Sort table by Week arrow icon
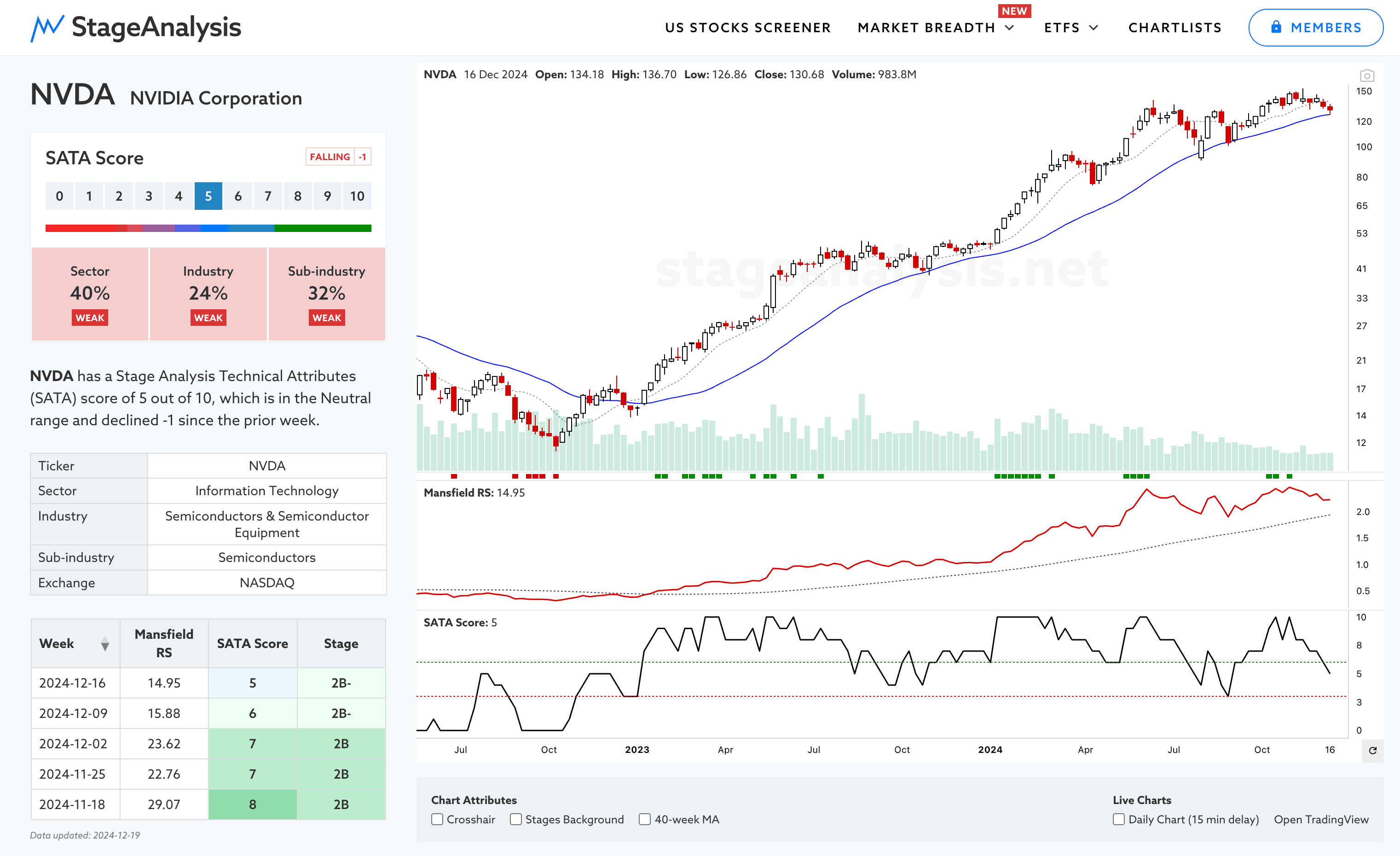This screenshot has height=856, width=1400. click(x=104, y=643)
